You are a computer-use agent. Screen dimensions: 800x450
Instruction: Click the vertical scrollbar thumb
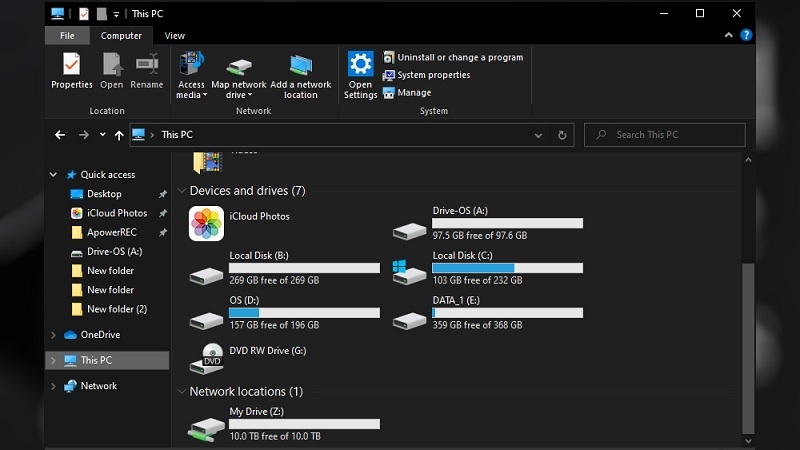[x=748, y=348]
